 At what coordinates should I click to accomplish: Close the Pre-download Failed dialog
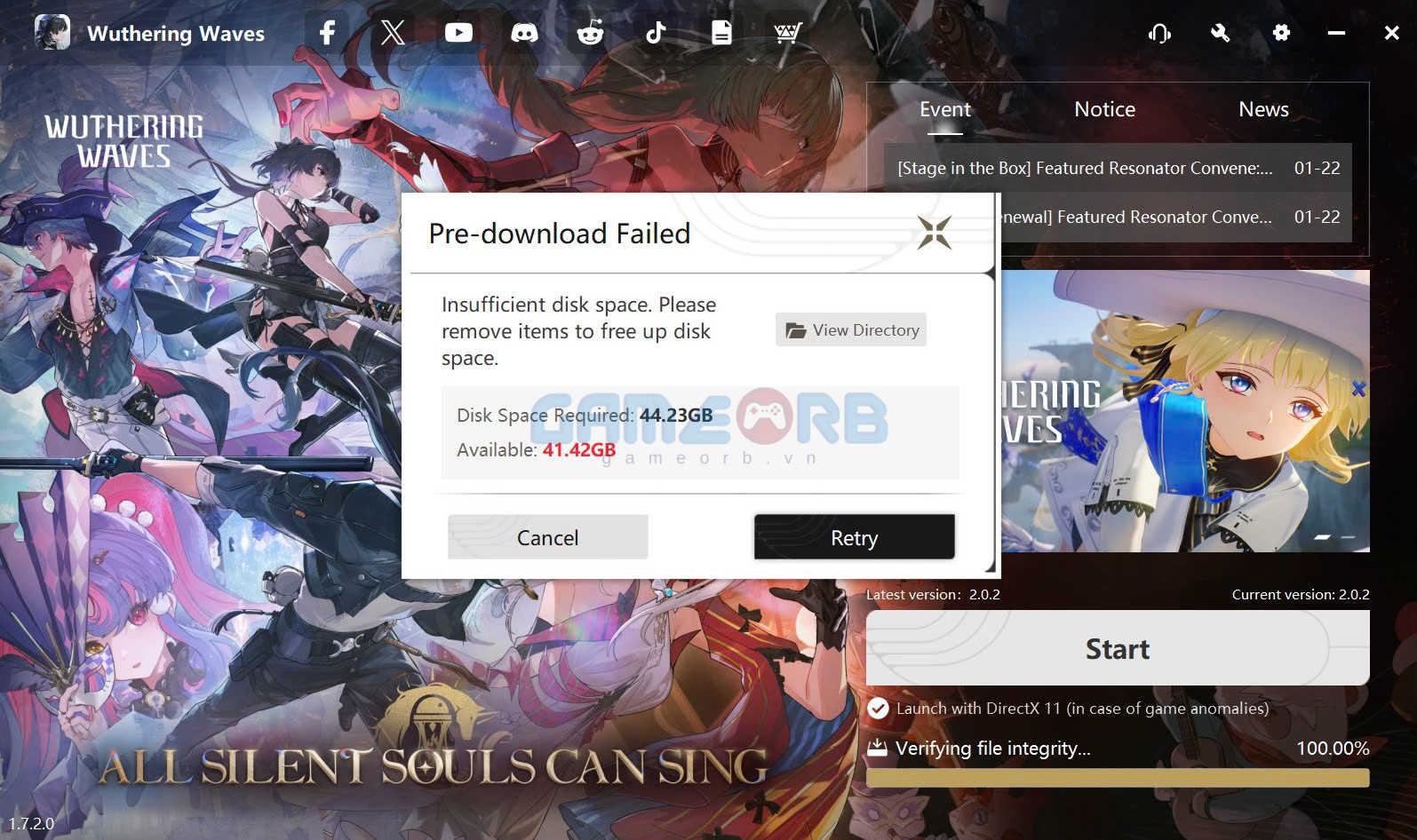click(x=935, y=233)
